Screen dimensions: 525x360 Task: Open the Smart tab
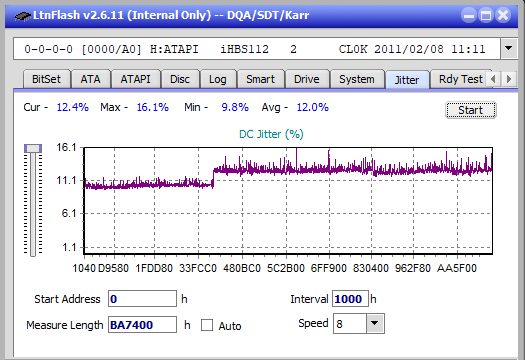tap(260, 79)
